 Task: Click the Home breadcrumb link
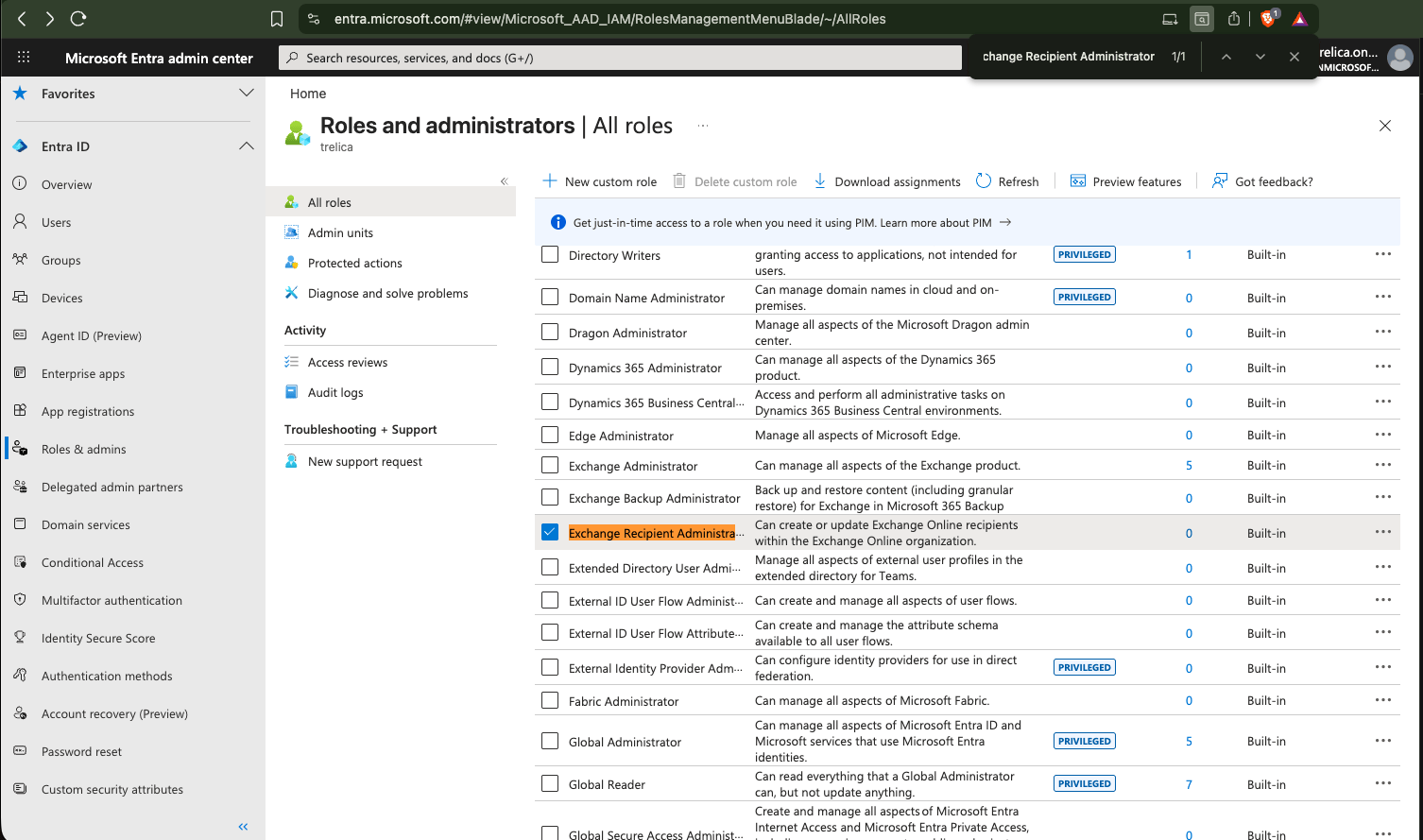(x=308, y=94)
